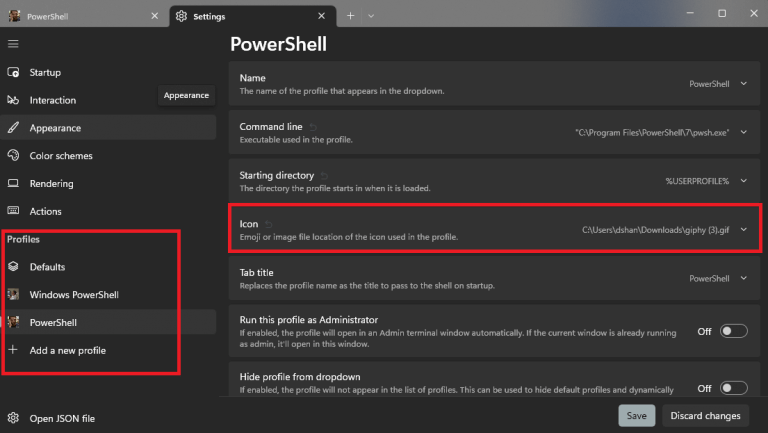Click the PowerShell page heading

pos(278,44)
